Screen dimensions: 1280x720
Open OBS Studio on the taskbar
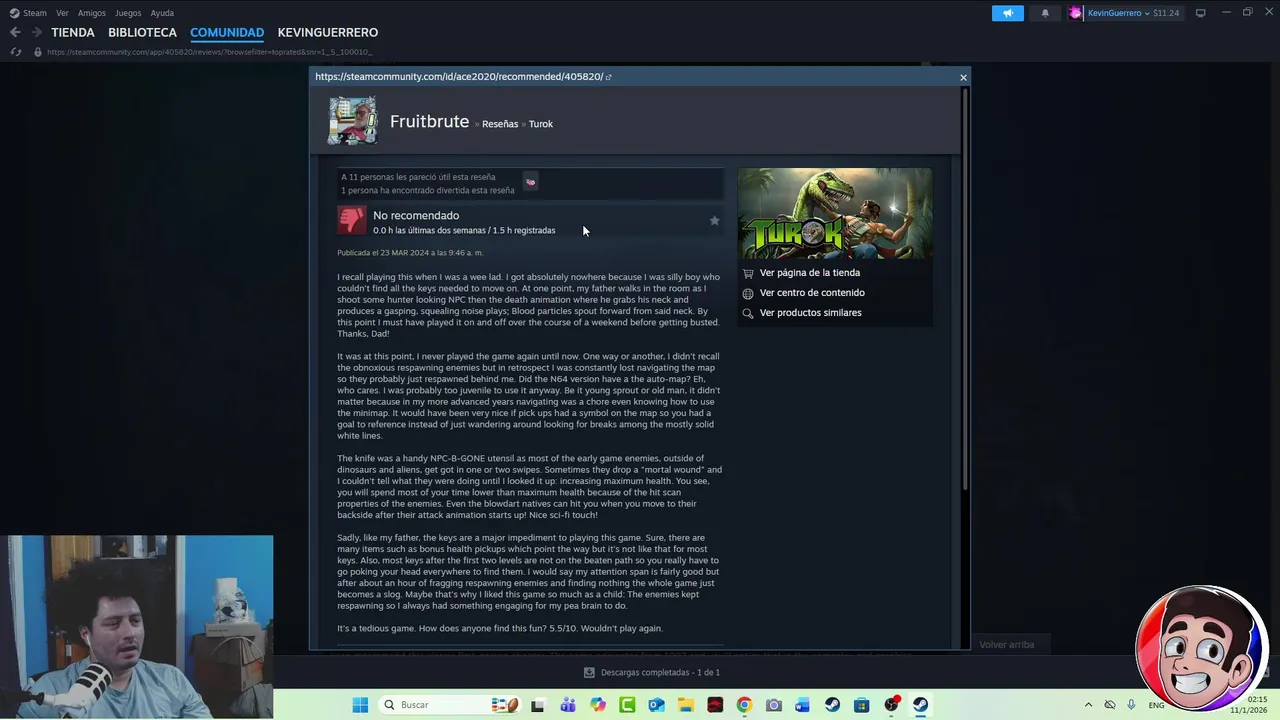(891, 705)
